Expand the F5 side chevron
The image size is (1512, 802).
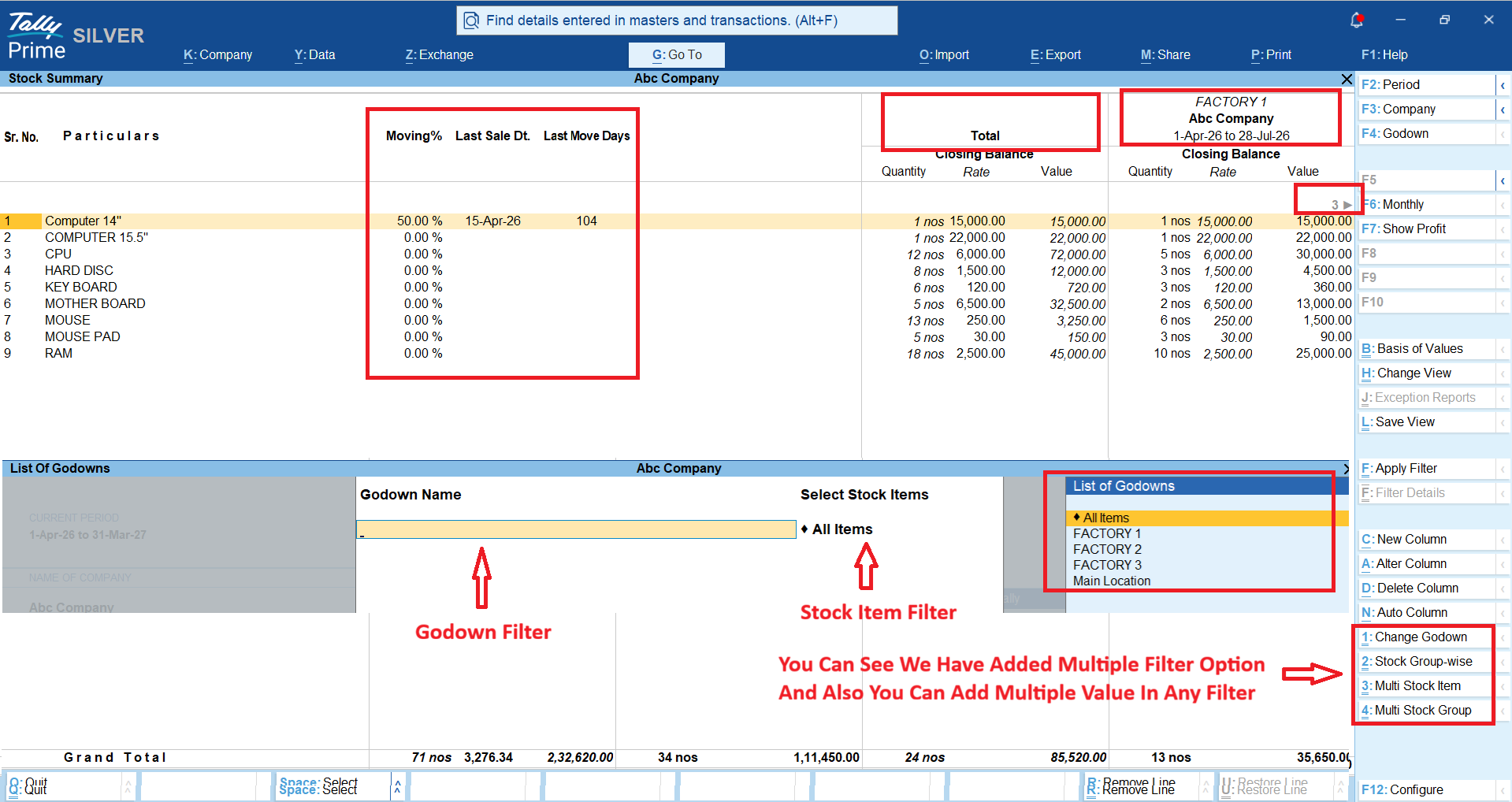(1503, 180)
